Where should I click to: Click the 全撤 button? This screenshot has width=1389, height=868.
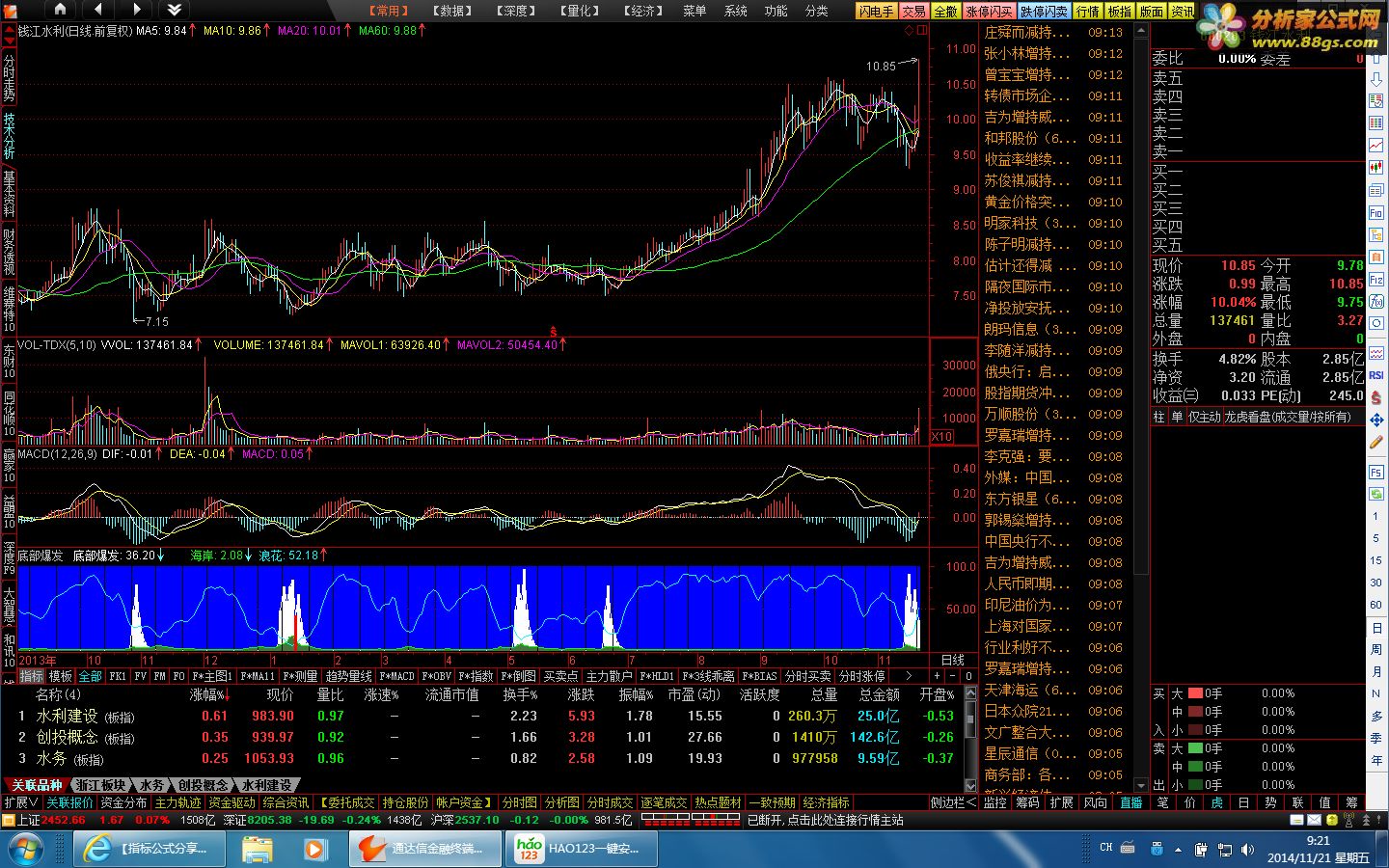pos(945,12)
